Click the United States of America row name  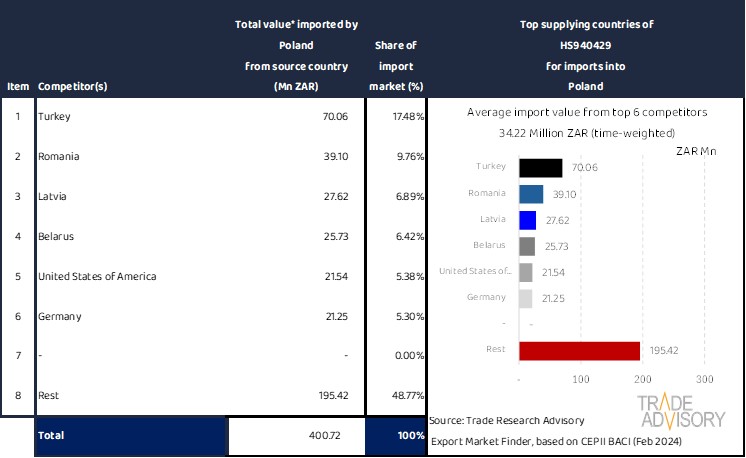pos(96,276)
